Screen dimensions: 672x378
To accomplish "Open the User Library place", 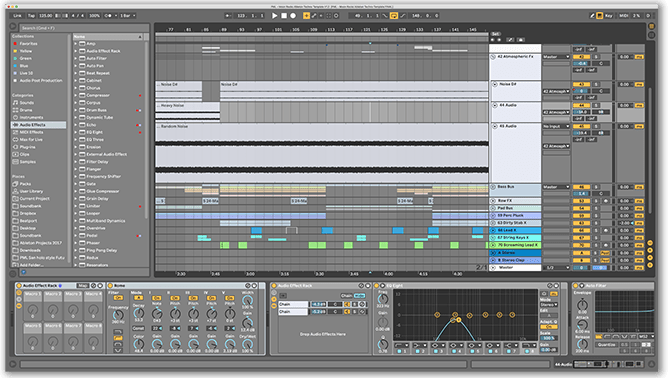I will coord(31,191).
